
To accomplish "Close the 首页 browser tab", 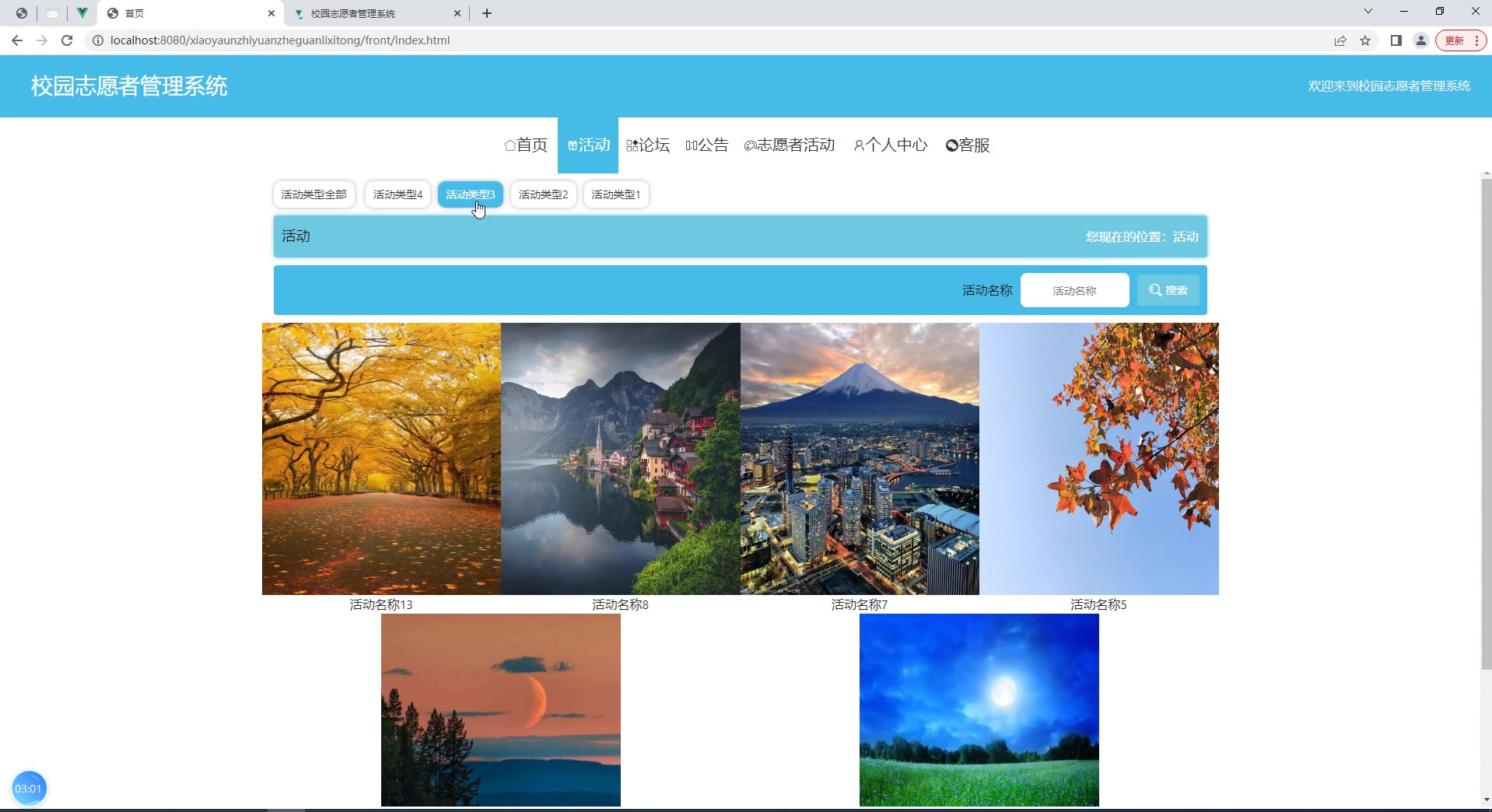I will point(271,13).
